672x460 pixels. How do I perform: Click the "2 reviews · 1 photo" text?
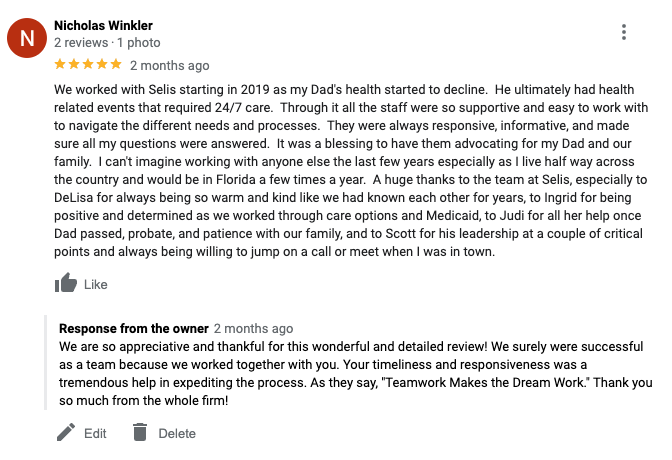pyautogui.click(x=107, y=43)
